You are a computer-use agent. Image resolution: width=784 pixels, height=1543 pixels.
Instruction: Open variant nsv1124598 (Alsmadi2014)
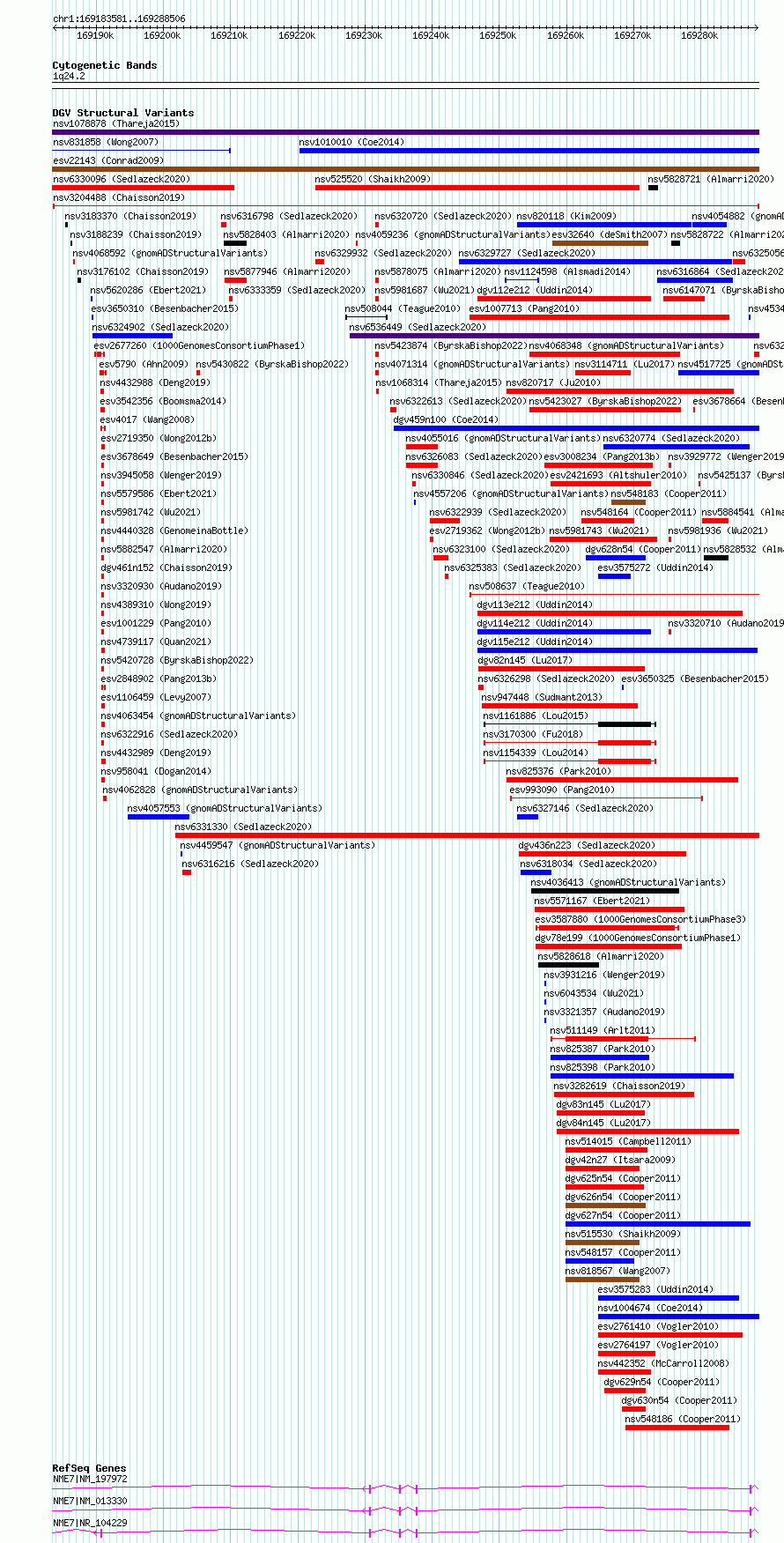pos(567,271)
